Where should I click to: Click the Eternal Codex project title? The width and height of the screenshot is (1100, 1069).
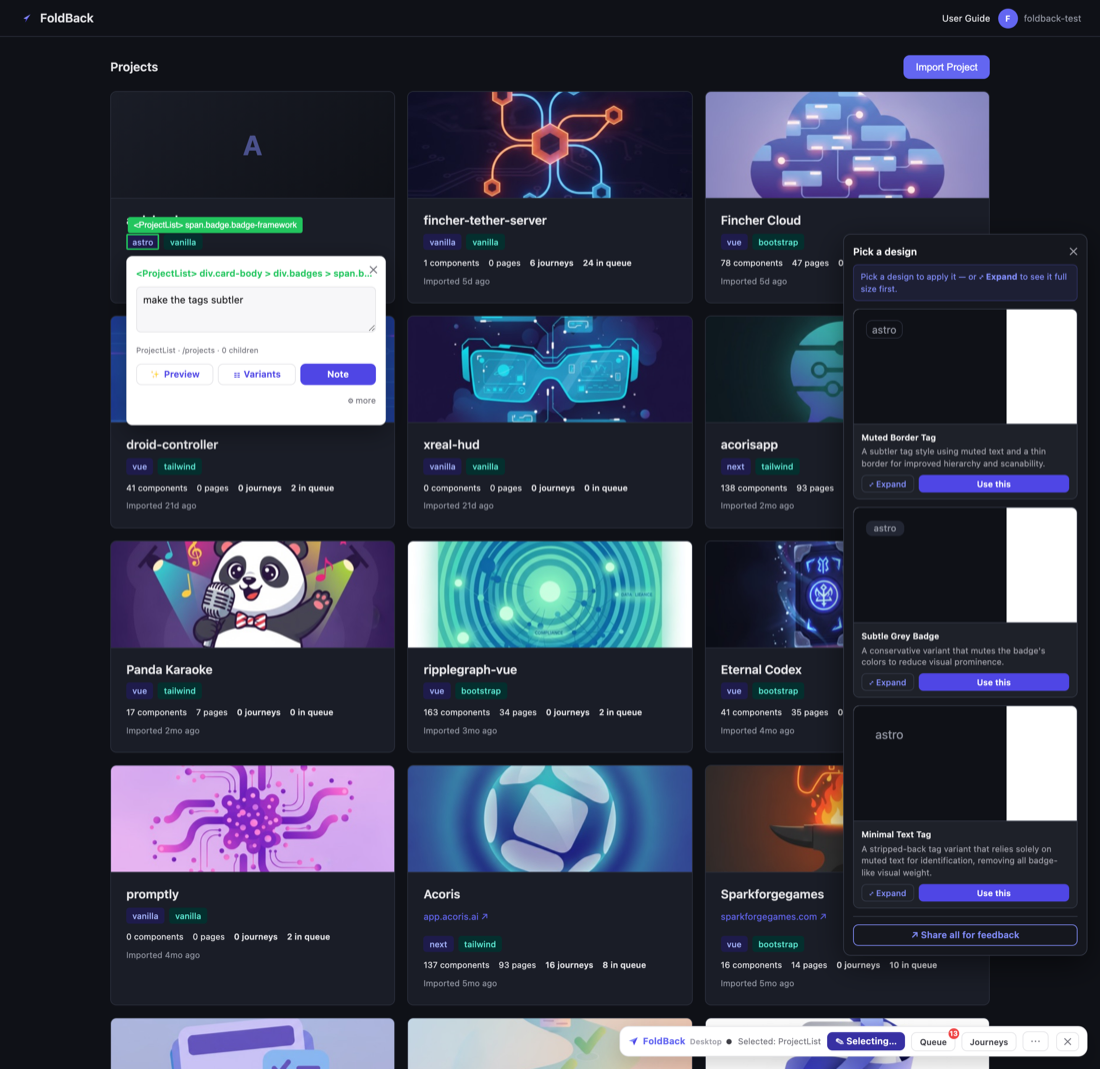[x=761, y=670]
